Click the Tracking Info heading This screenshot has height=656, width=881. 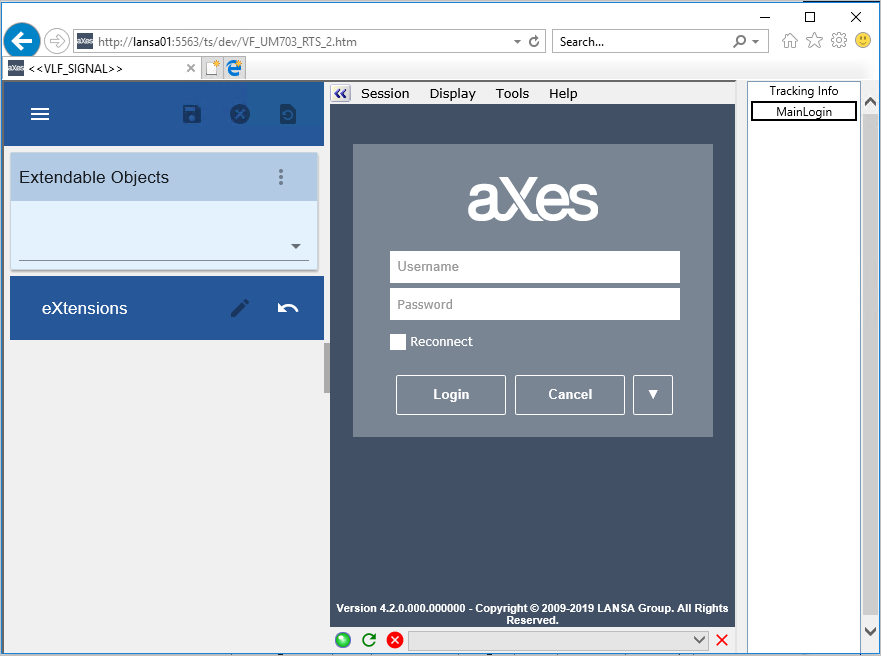[803, 91]
